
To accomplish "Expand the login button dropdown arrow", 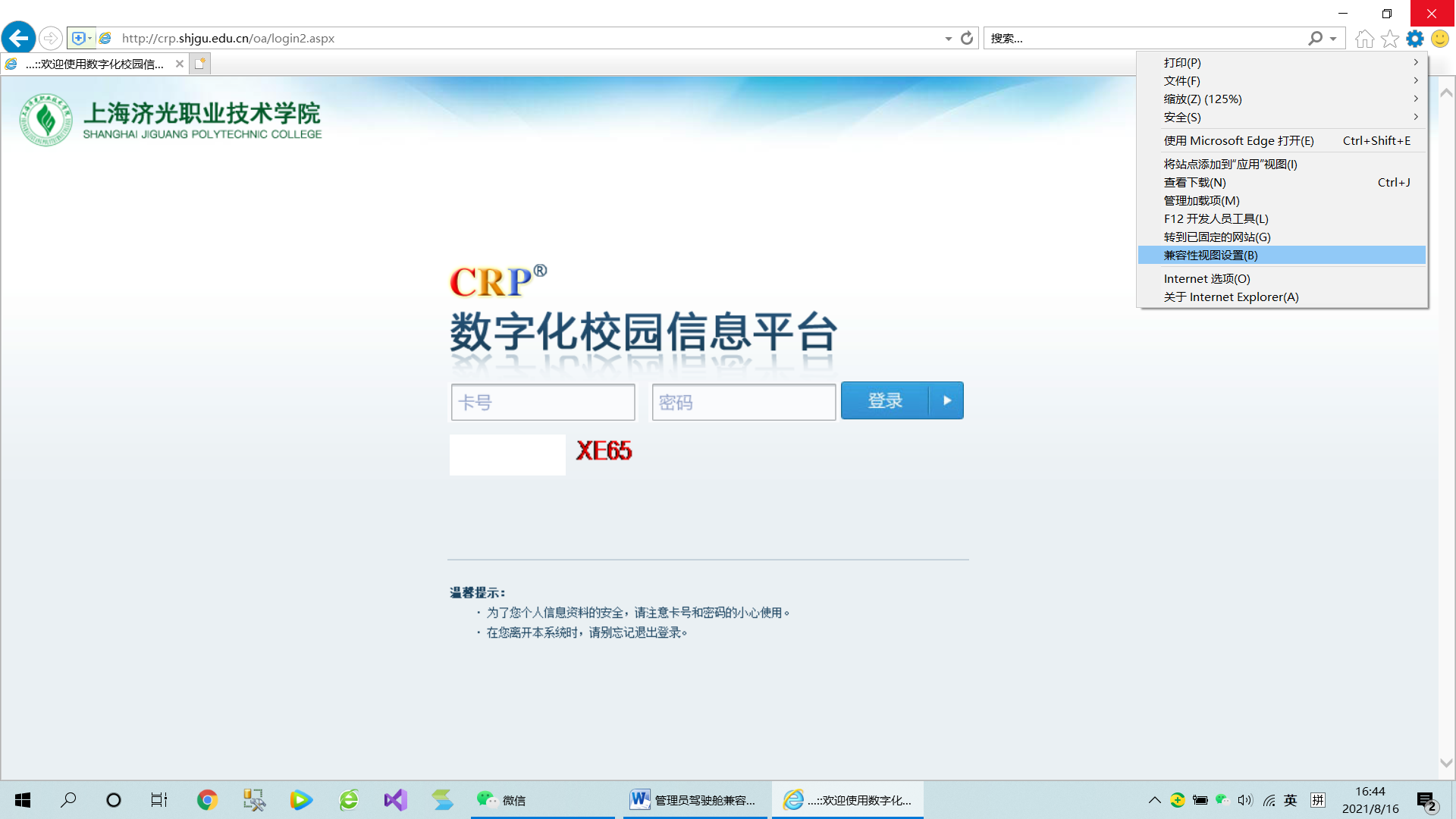I will tap(947, 400).
